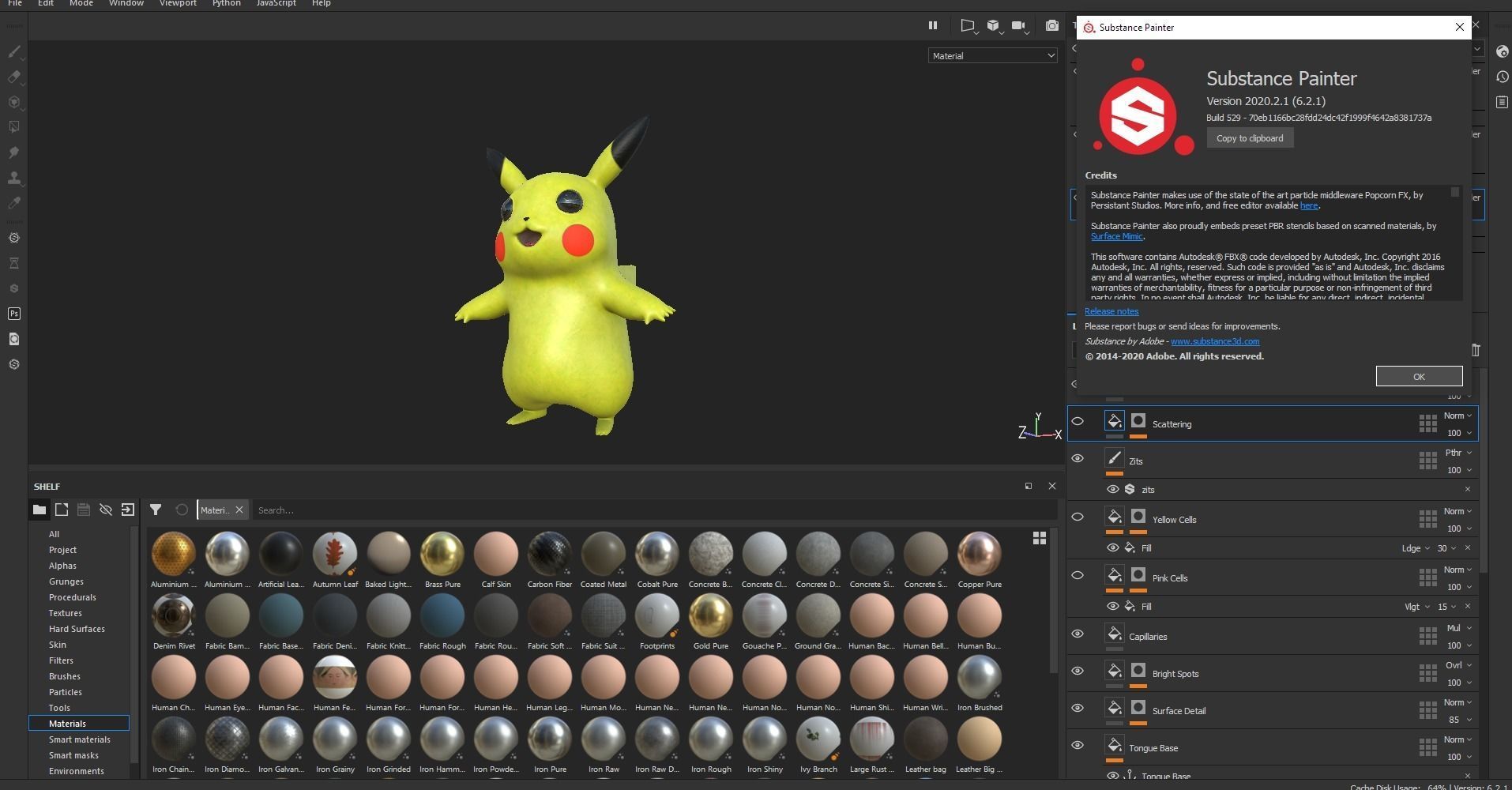Select the Clone stamp tool
Viewport: 1512px width, 790px height.
14,178
